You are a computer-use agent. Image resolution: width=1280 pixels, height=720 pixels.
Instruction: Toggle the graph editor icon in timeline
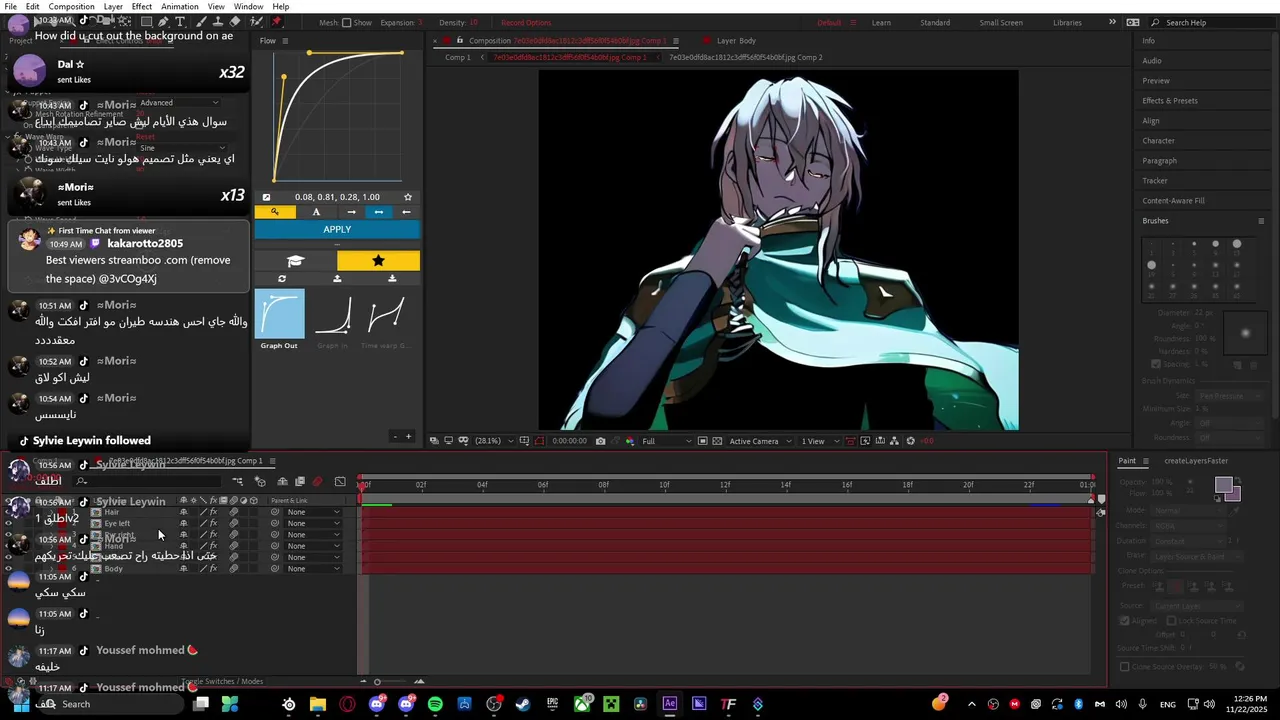pyautogui.click(x=340, y=482)
